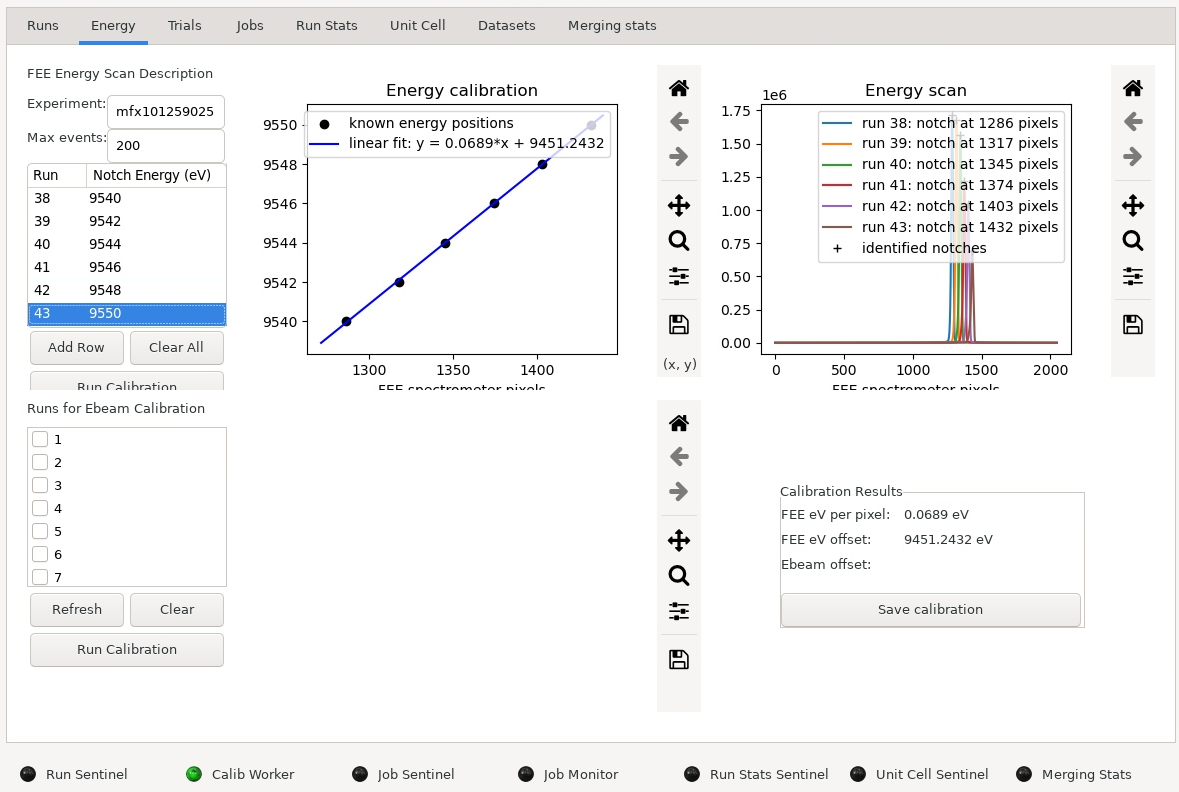Click Home icon in the lower Ebeam plot toolbar
Viewport: 1179px width, 792px height.
678,423
